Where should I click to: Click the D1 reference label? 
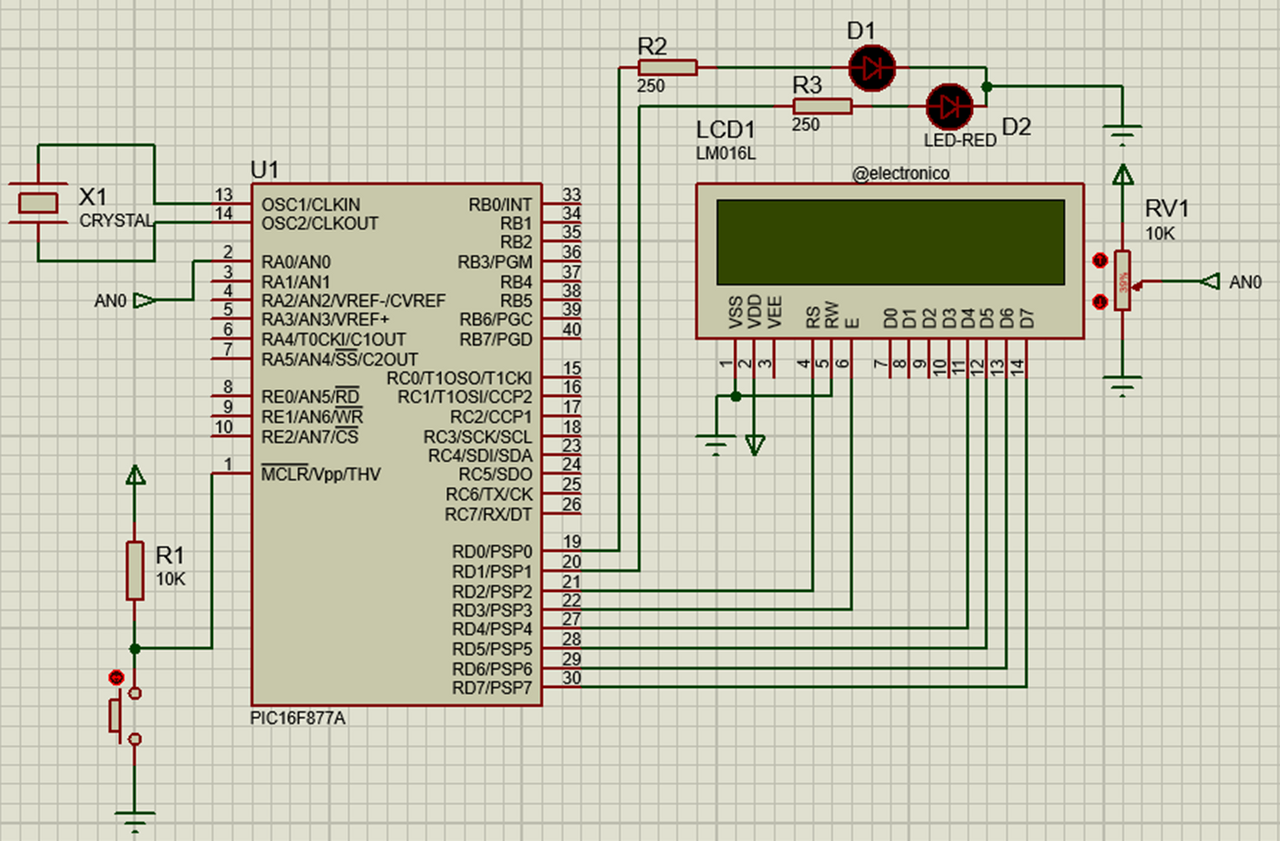(x=861, y=31)
